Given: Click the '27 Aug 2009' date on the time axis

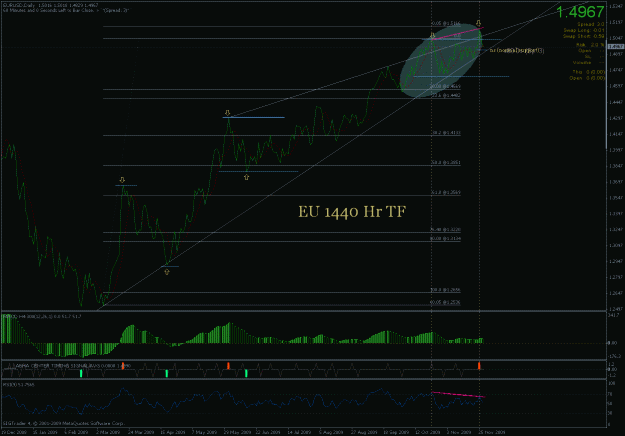Looking at the screenshot, I should click(364, 432).
